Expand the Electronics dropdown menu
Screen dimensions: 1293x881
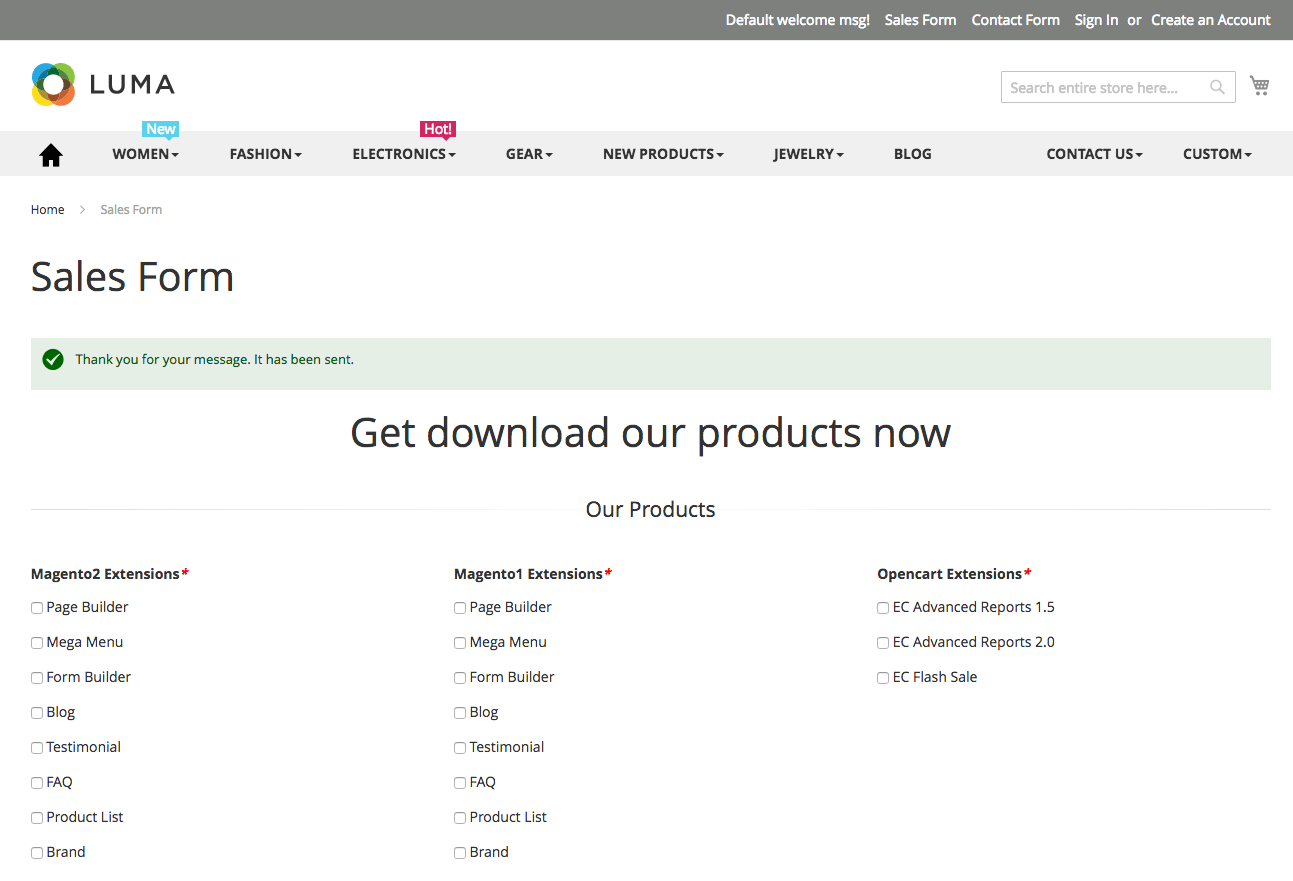(404, 154)
